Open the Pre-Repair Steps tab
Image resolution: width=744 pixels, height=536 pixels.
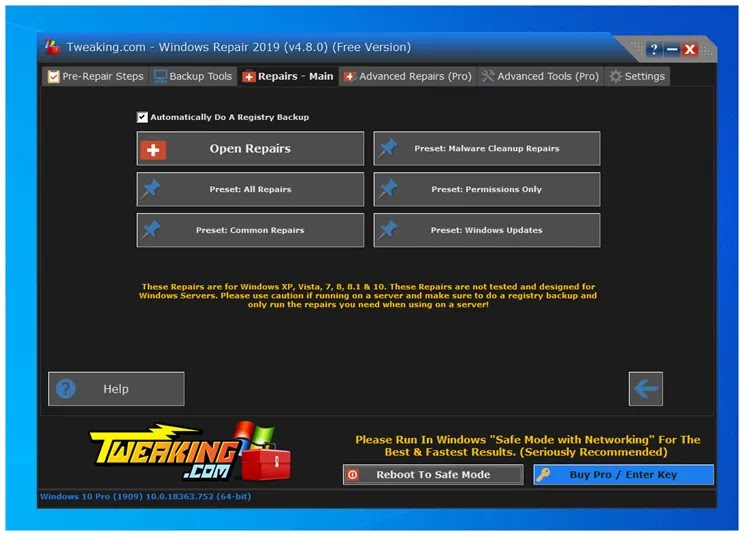point(95,76)
